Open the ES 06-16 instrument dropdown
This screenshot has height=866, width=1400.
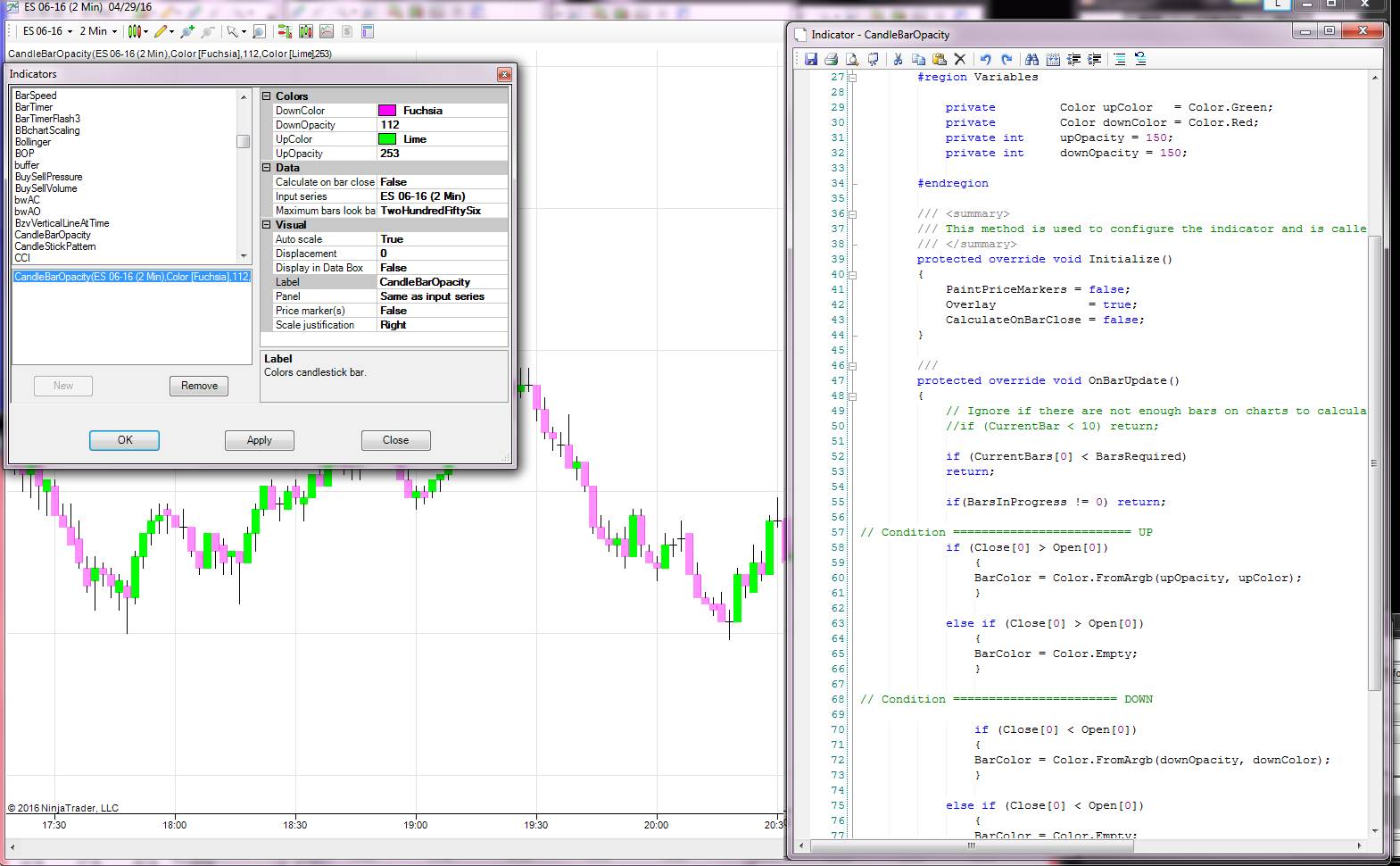47,31
